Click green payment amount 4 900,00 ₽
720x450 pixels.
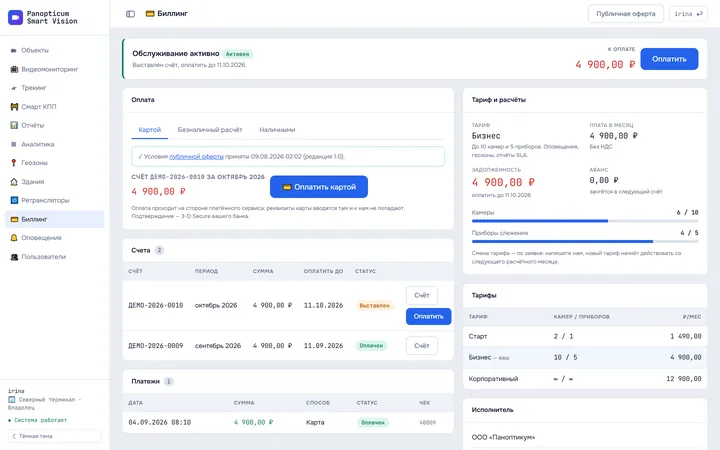tap(253, 422)
